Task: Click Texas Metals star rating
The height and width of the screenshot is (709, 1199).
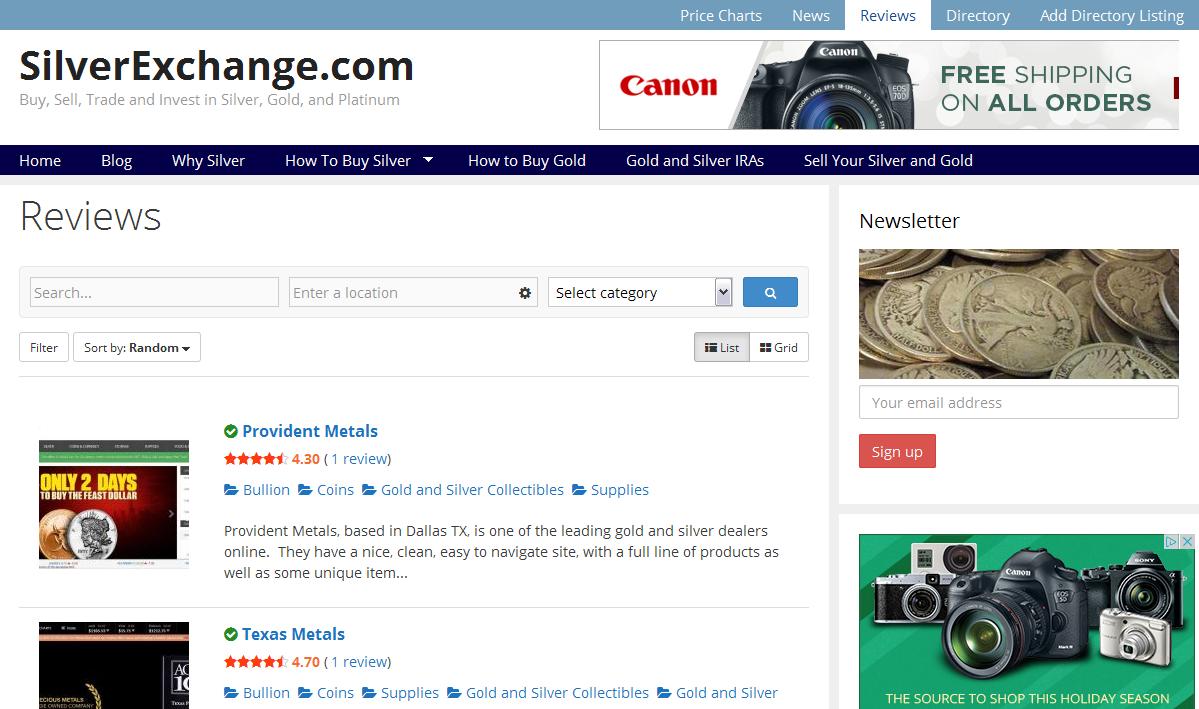Action: point(255,662)
